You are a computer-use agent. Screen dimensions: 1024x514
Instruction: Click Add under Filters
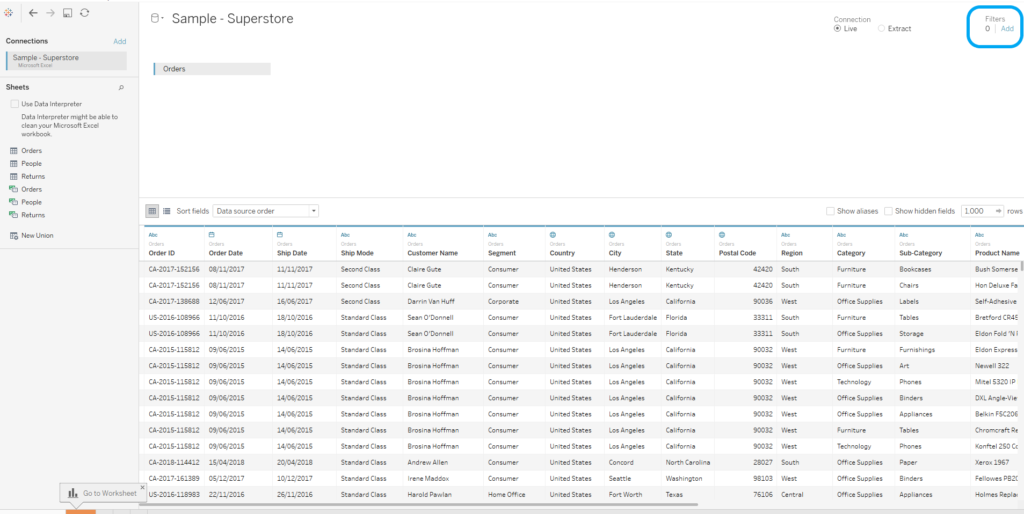click(1007, 29)
